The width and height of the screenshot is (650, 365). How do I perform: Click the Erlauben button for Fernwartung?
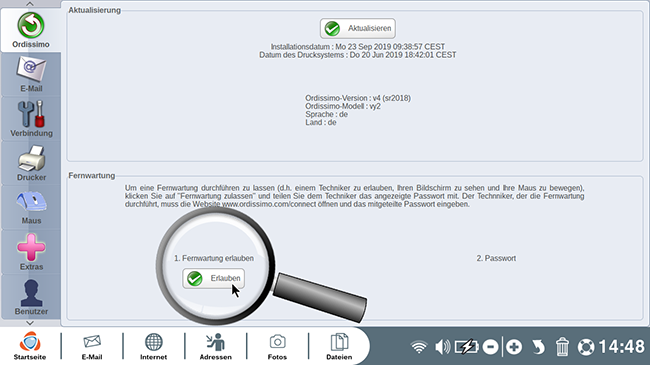pos(213,278)
